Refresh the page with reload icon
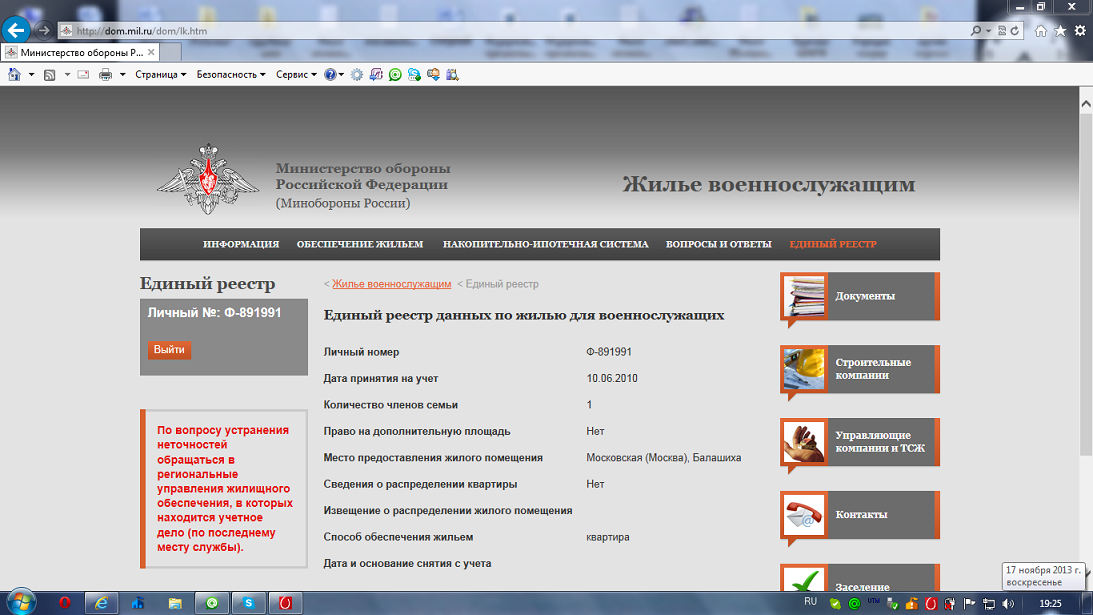This screenshot has width=1093, height=615. tap(1015, 31)
